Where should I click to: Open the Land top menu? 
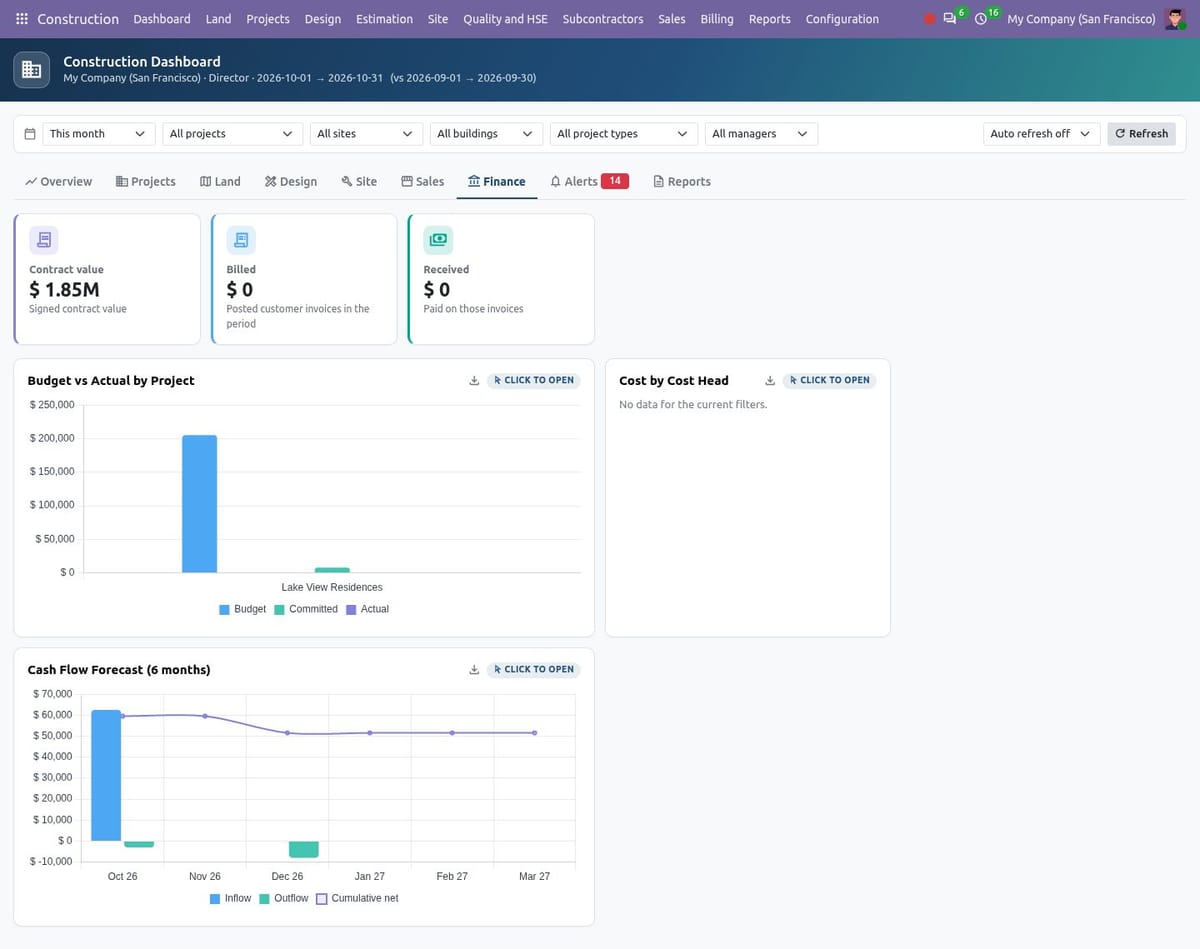point(218,19)
